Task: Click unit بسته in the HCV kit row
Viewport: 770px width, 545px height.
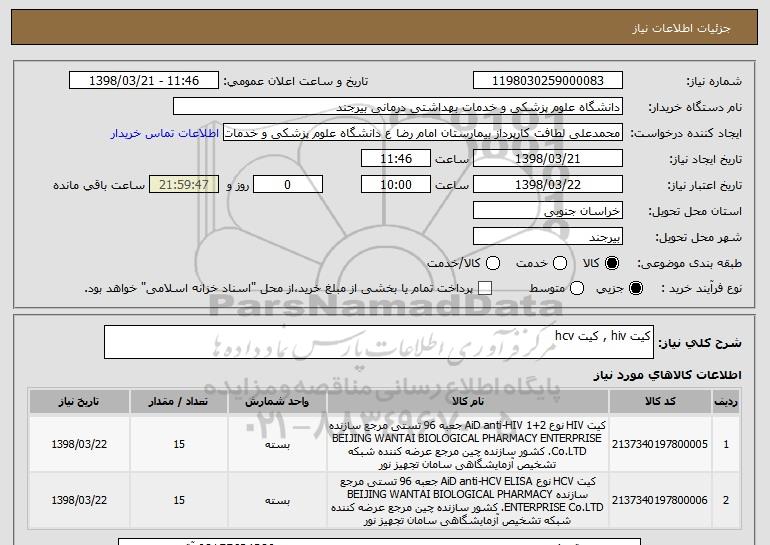Action: [x=277, y=501]
